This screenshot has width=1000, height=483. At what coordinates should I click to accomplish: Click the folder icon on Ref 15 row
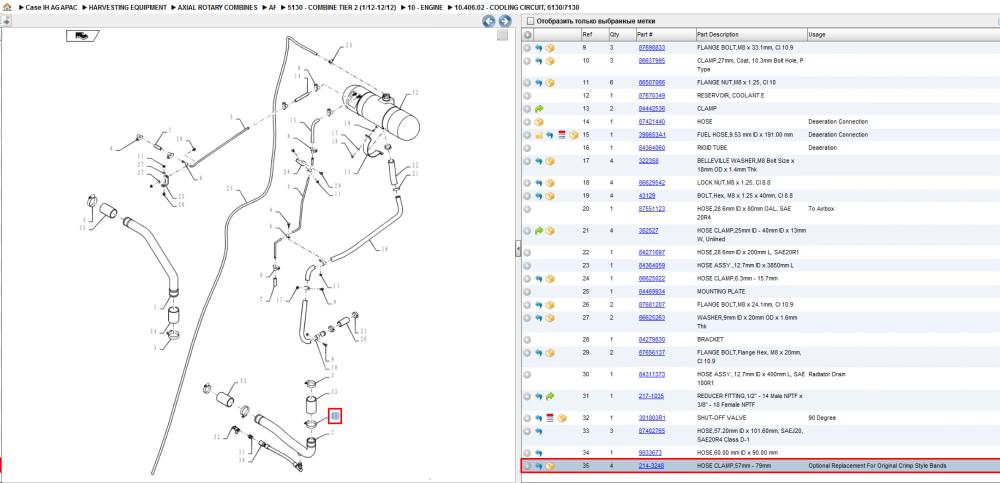538,135
